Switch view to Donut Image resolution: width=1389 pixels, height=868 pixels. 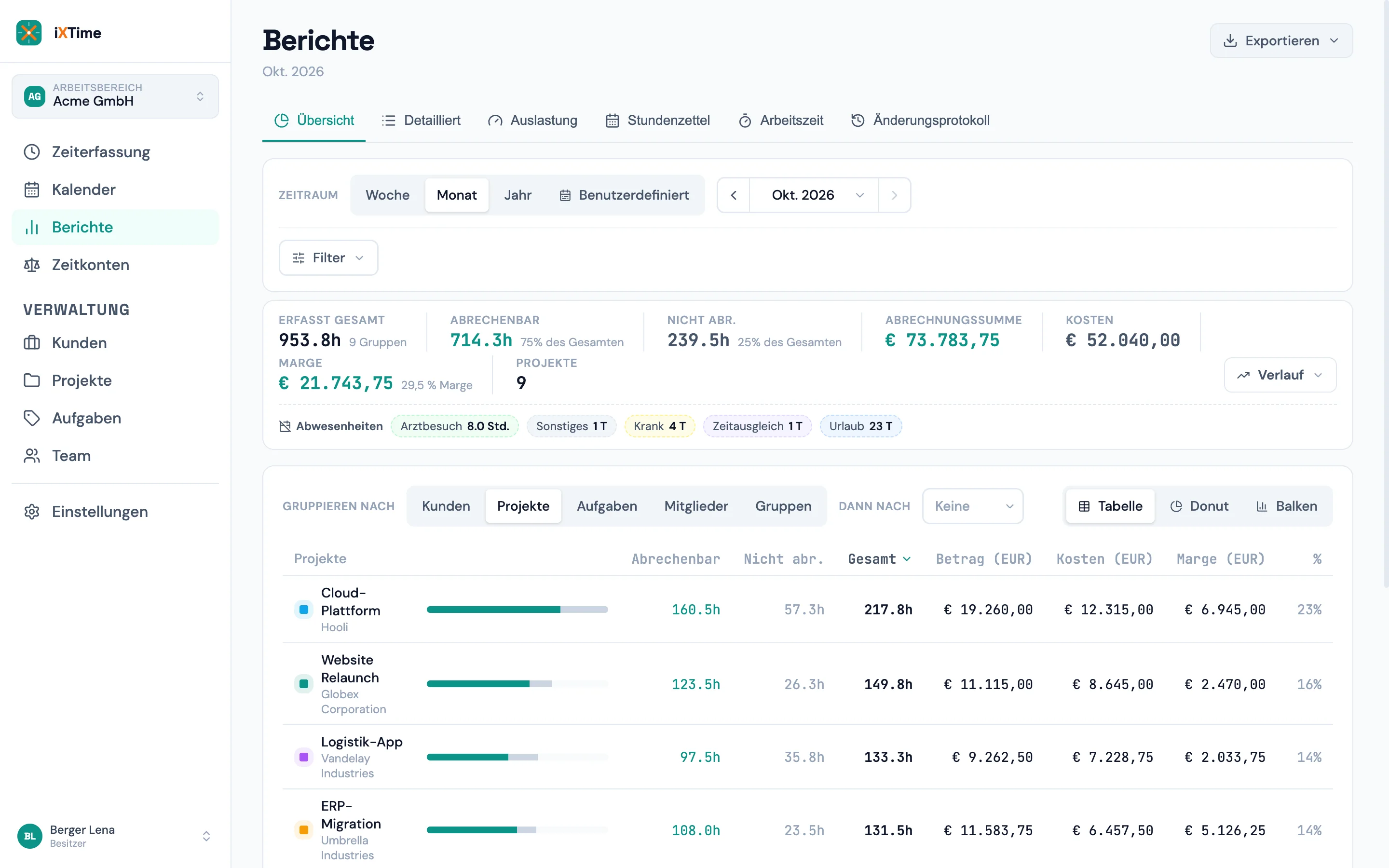click(x=1199, y=506)
